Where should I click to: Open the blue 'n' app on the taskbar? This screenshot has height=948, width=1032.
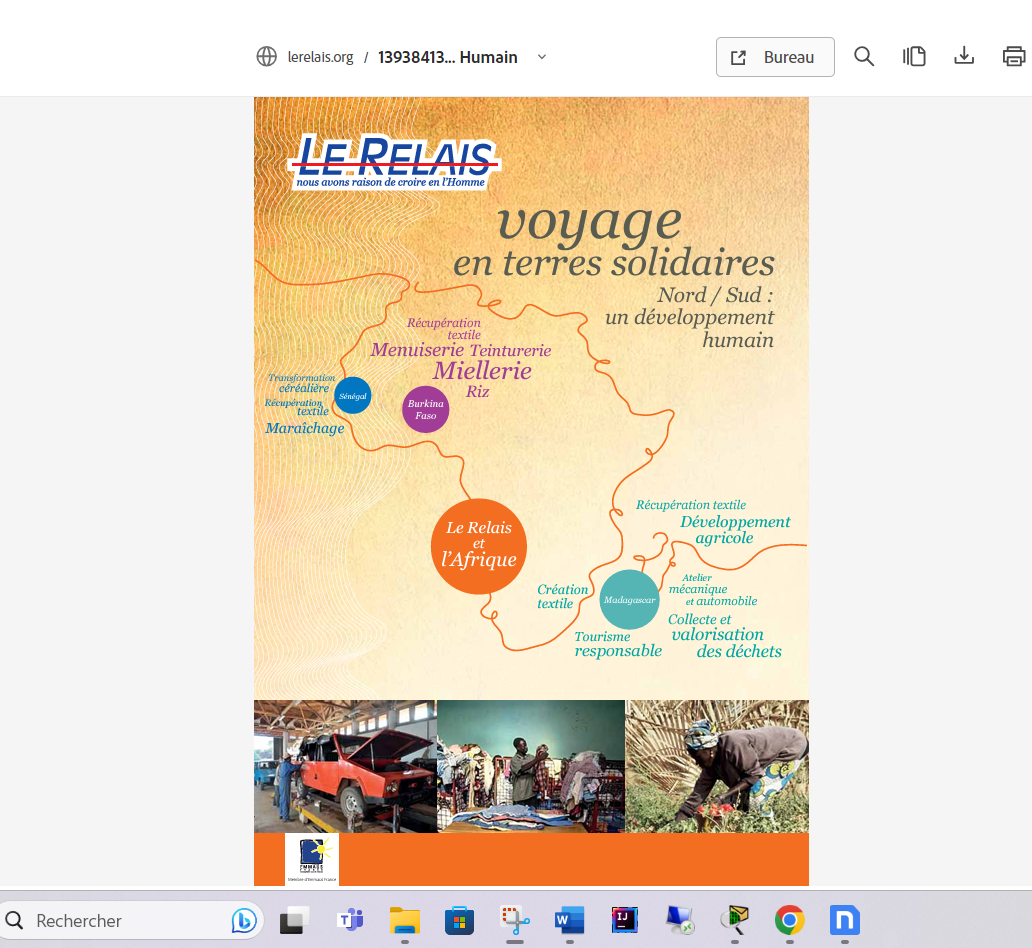coord(845,920)
